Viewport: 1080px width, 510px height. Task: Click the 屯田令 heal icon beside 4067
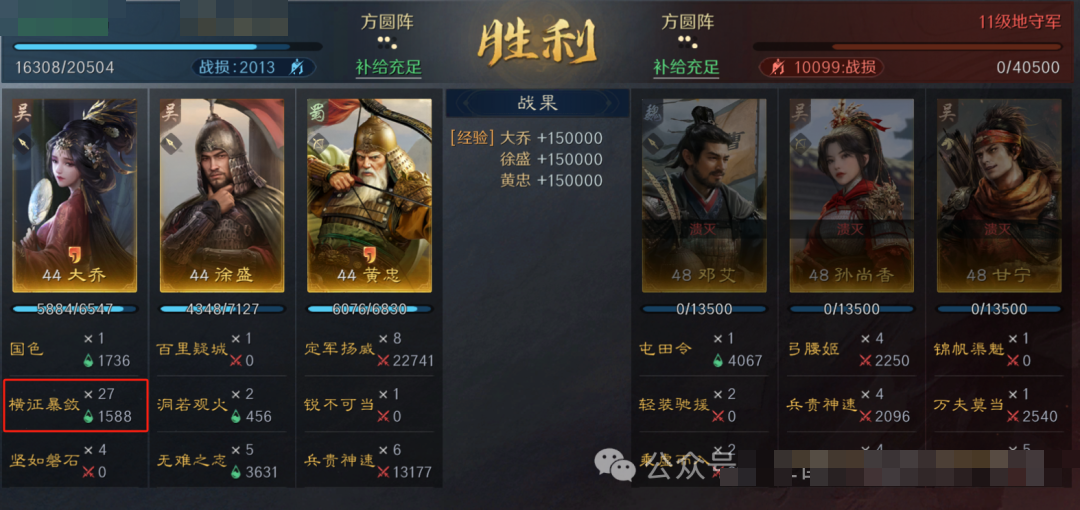coord(718,360)
